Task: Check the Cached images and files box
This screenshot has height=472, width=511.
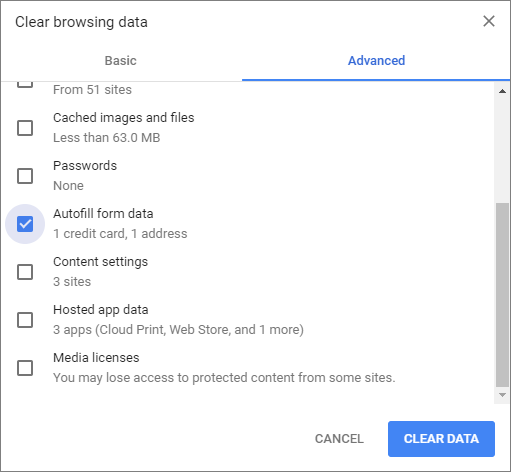Action: (x=25, y=128)
